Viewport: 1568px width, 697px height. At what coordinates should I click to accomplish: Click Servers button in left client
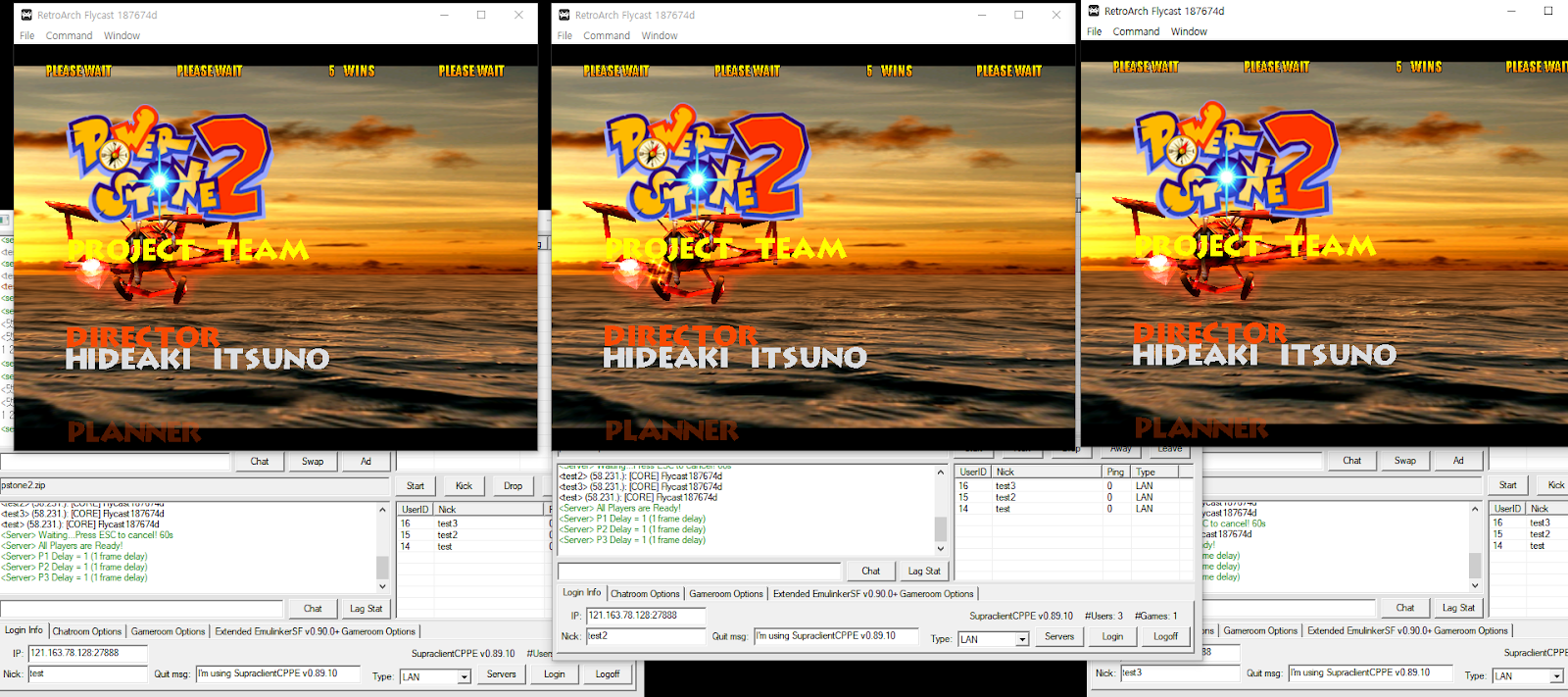[x=501, y=673]
